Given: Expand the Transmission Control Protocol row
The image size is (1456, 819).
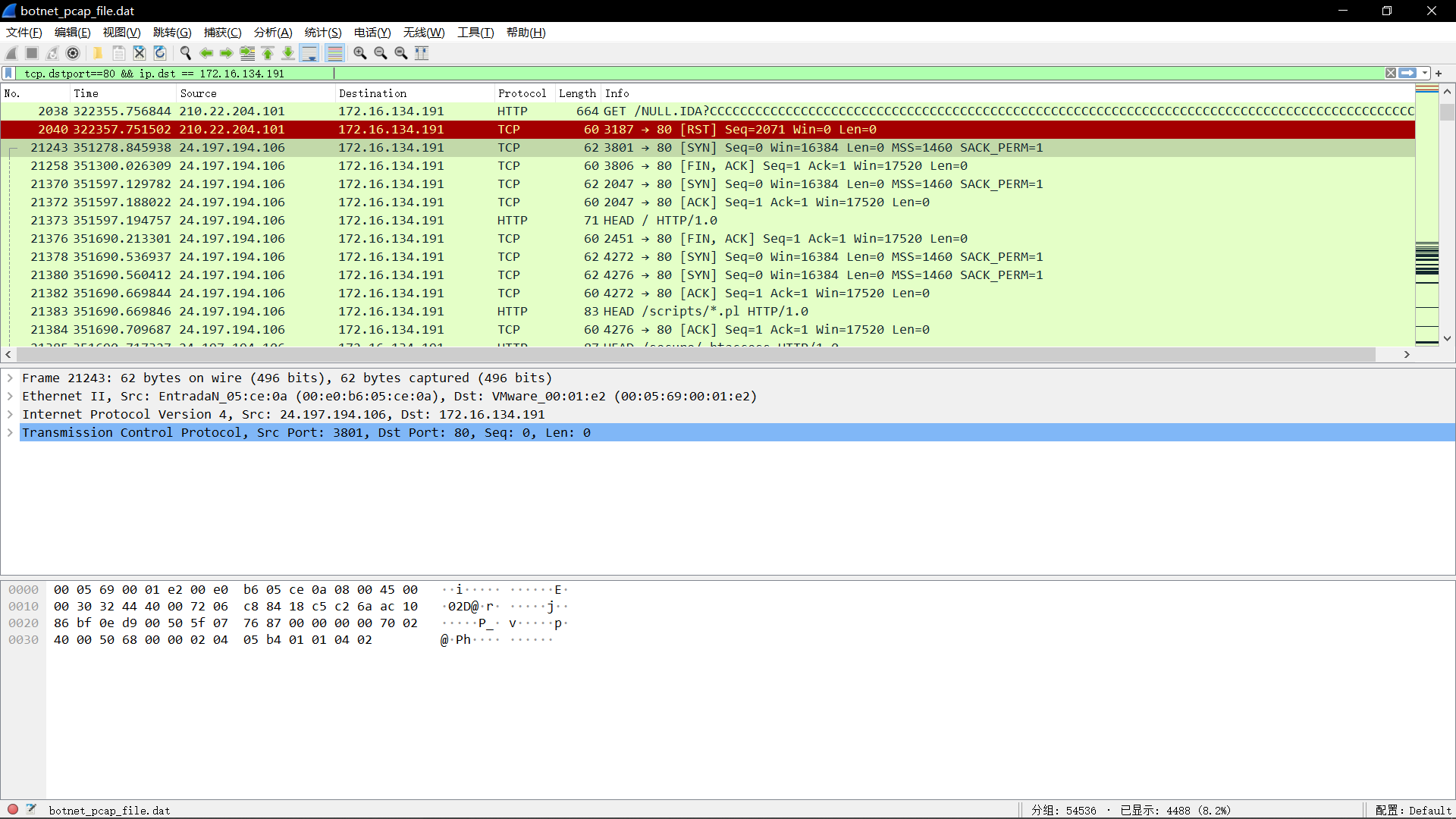Looking at the screenshot, I should tap(10, 432).
